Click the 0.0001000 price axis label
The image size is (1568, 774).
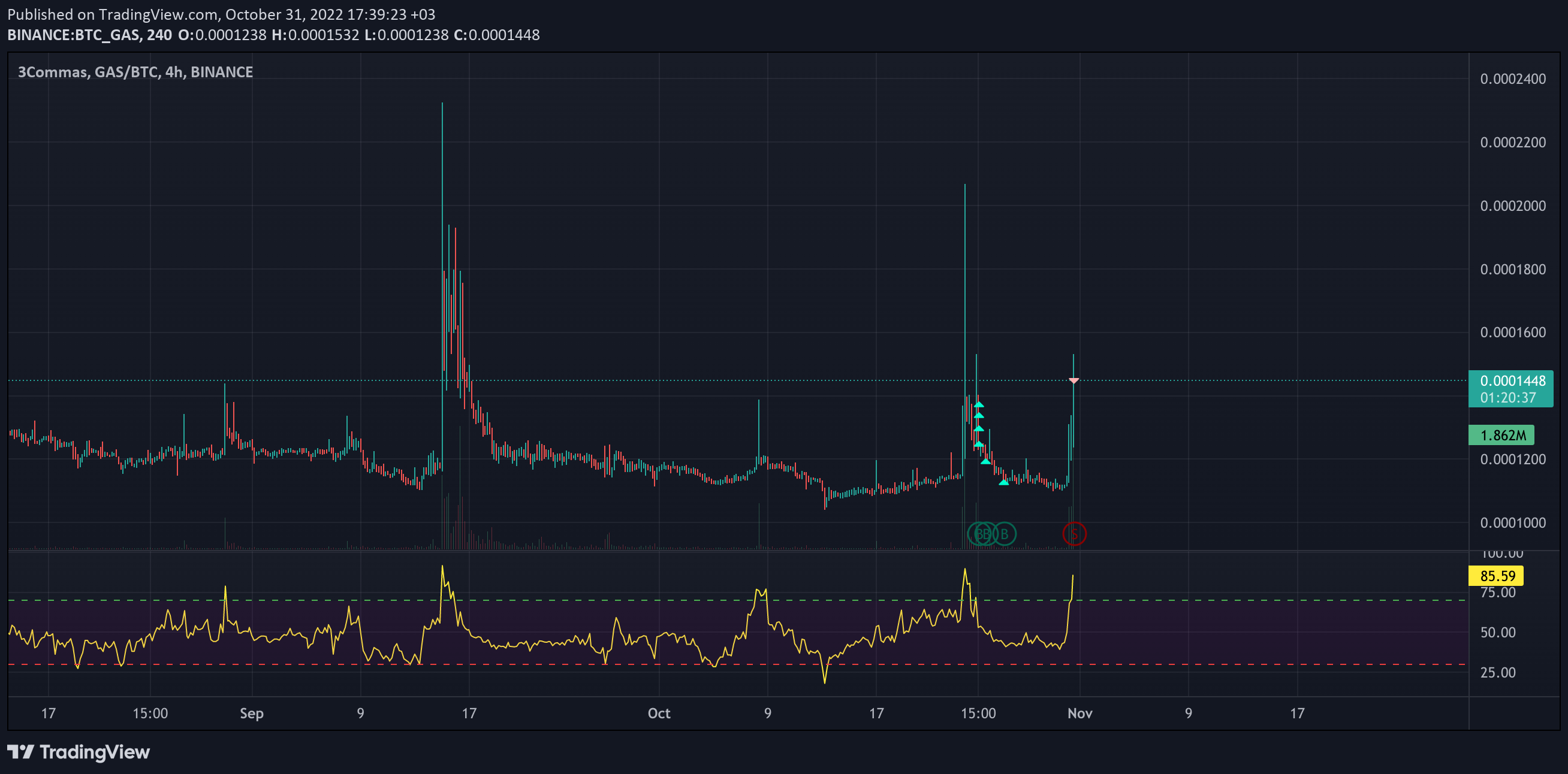1513,523
